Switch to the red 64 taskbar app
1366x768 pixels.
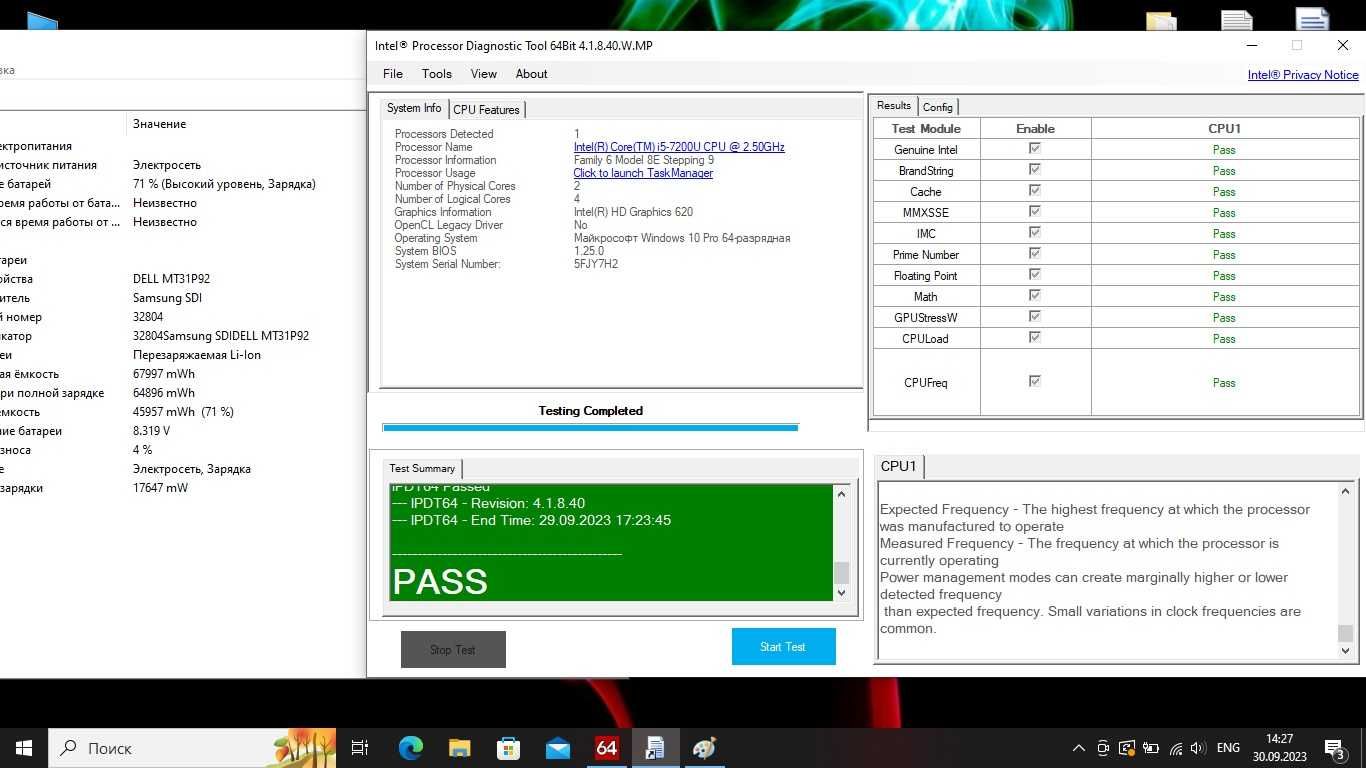tap(607, 748)
